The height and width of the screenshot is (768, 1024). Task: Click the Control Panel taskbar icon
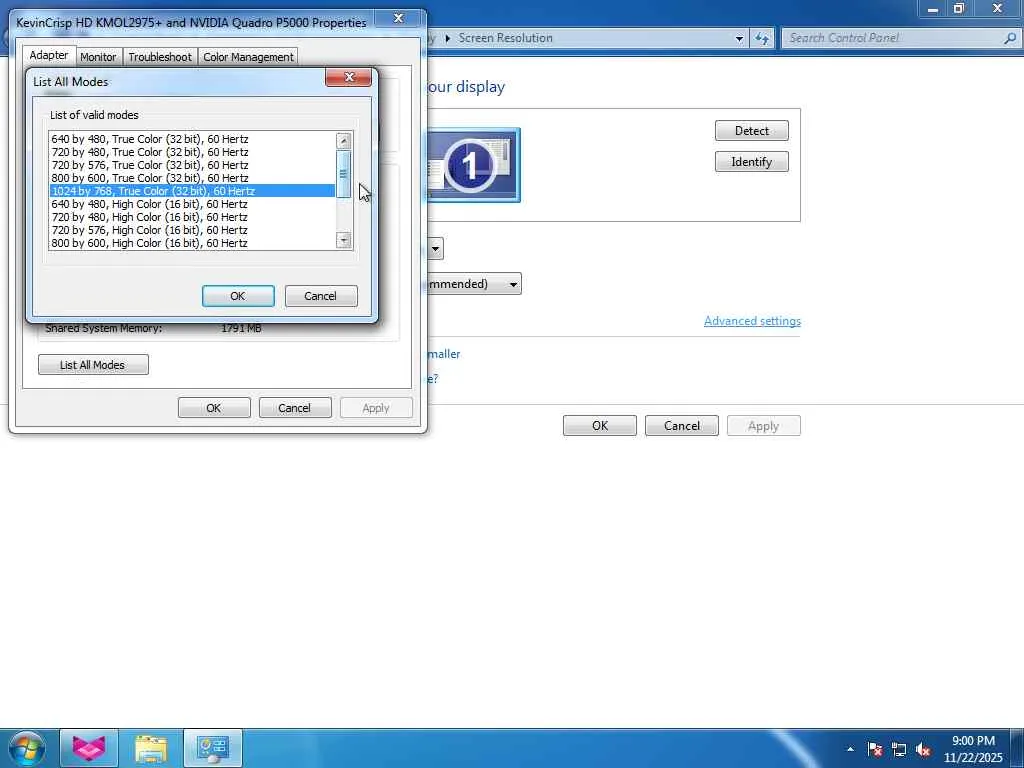(x=213, y=748)
